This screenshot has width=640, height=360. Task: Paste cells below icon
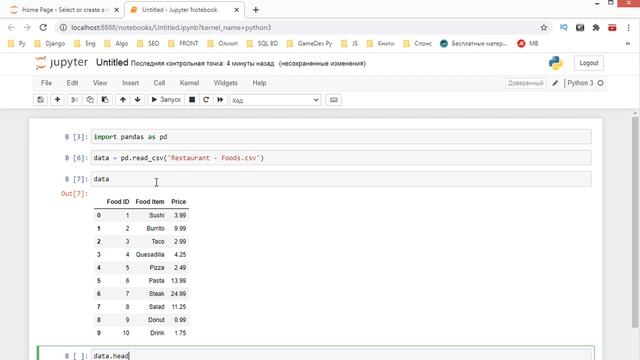(105, 100)
